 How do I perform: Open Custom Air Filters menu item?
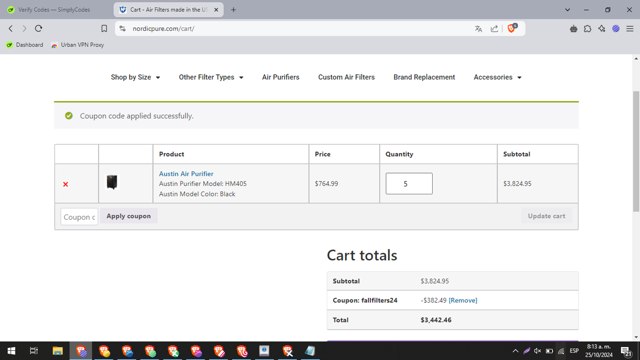346,77
